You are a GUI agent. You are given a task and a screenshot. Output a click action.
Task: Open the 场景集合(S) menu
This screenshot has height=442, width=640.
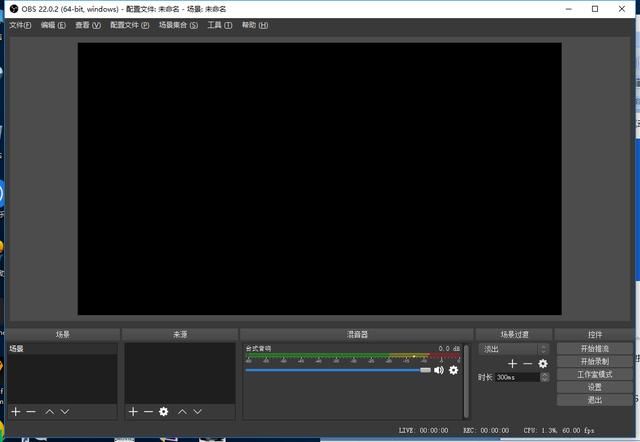point(178,25)
